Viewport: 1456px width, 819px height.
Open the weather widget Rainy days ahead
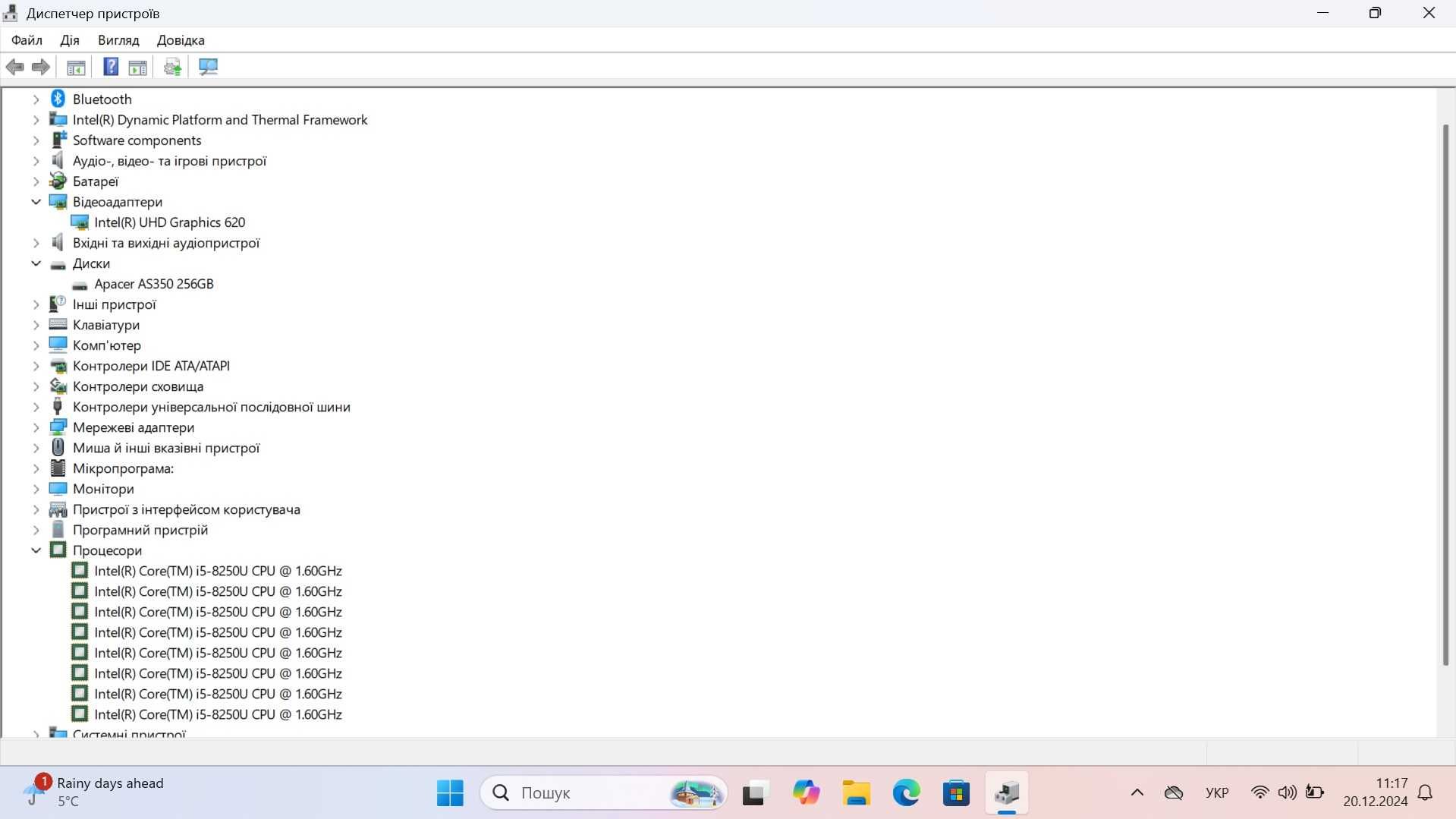pos(94,792)
